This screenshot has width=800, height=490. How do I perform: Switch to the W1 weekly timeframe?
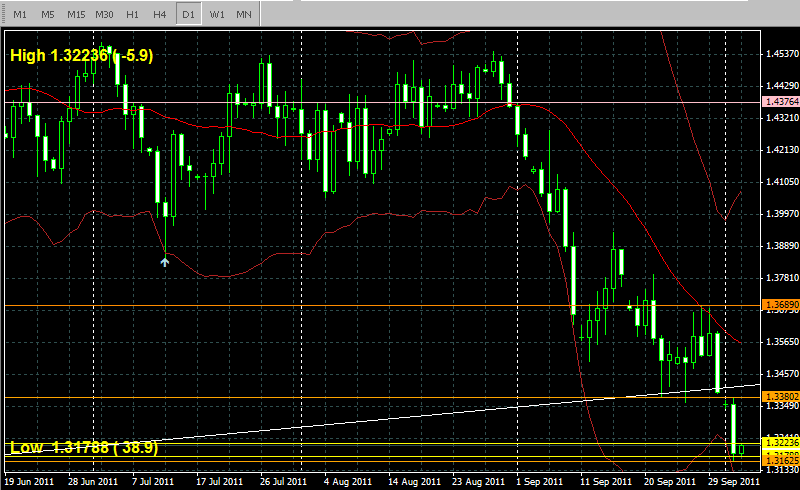point(216,14)
